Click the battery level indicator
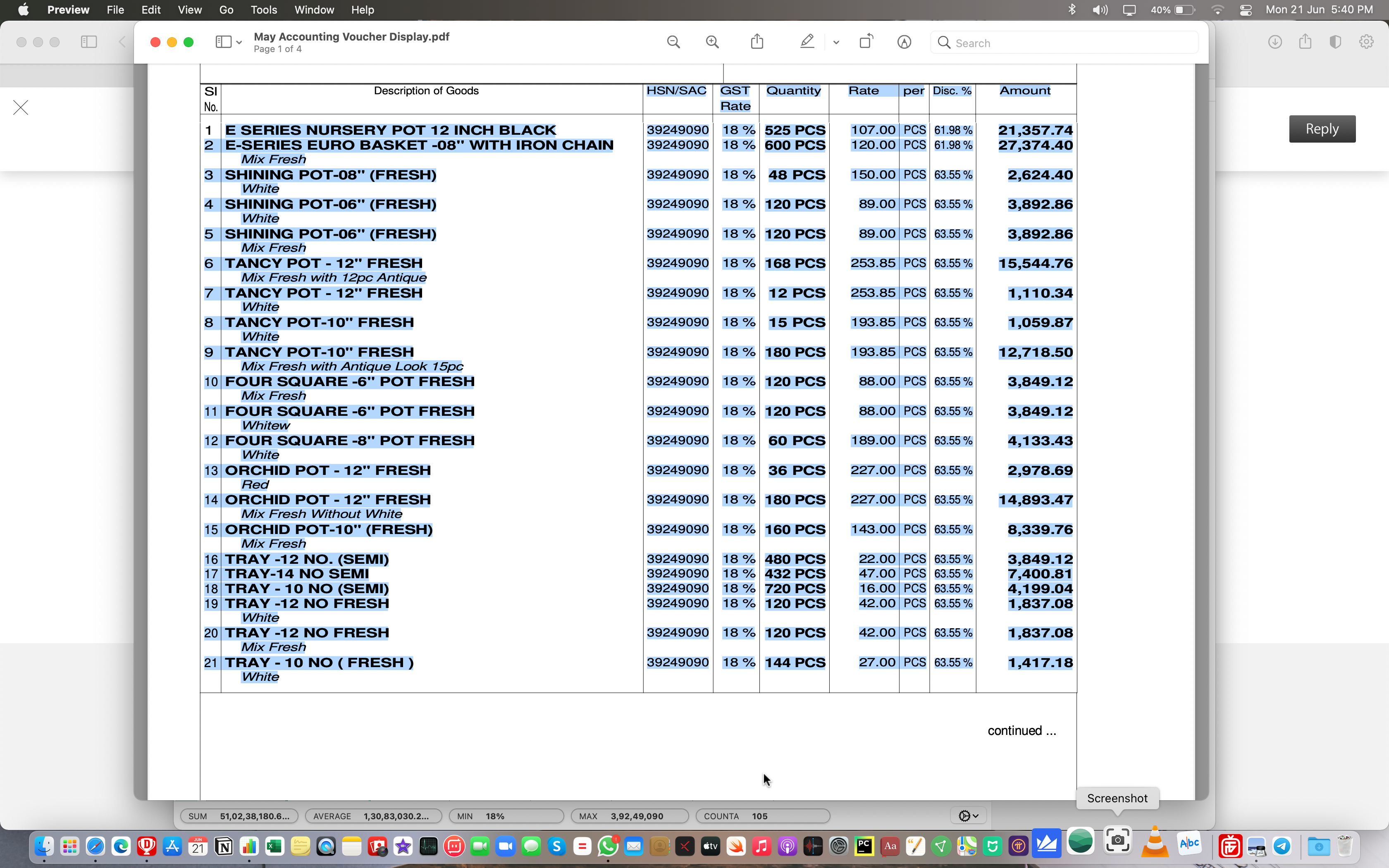 (1184, 10)
